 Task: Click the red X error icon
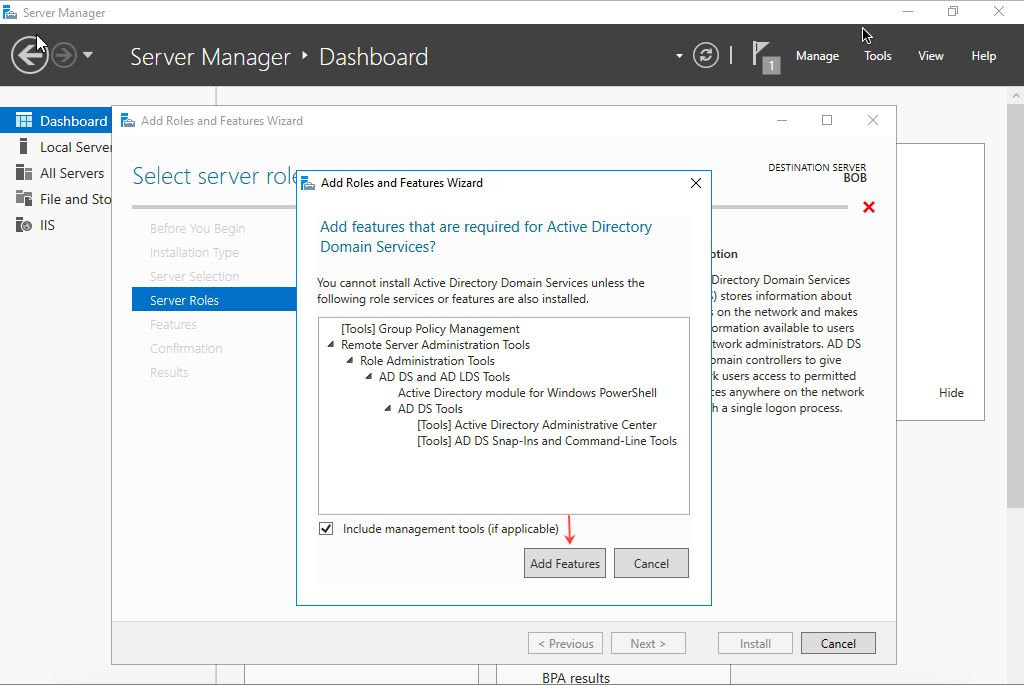coord(869,208)
